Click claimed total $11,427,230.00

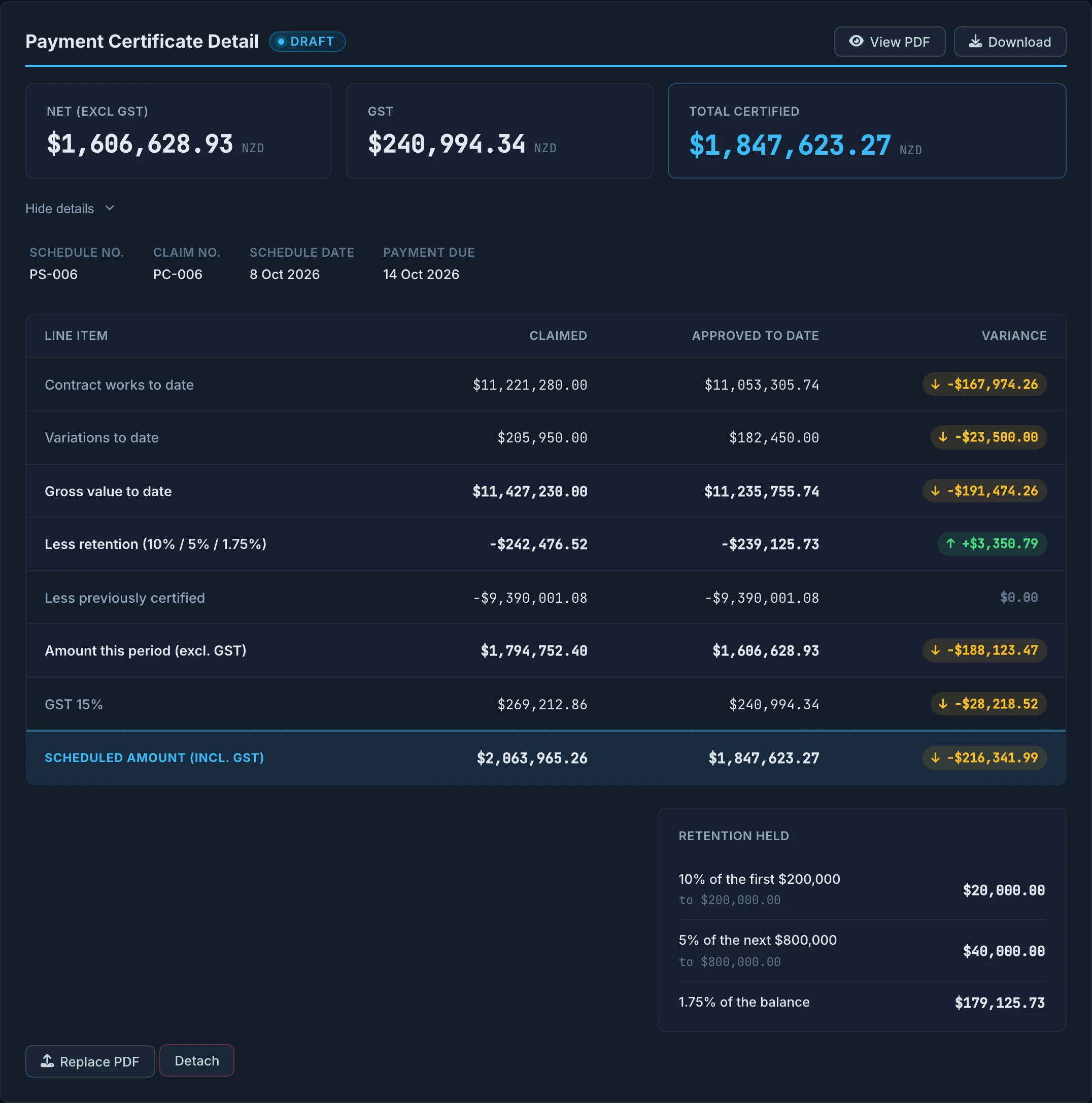tap(529, 492)
